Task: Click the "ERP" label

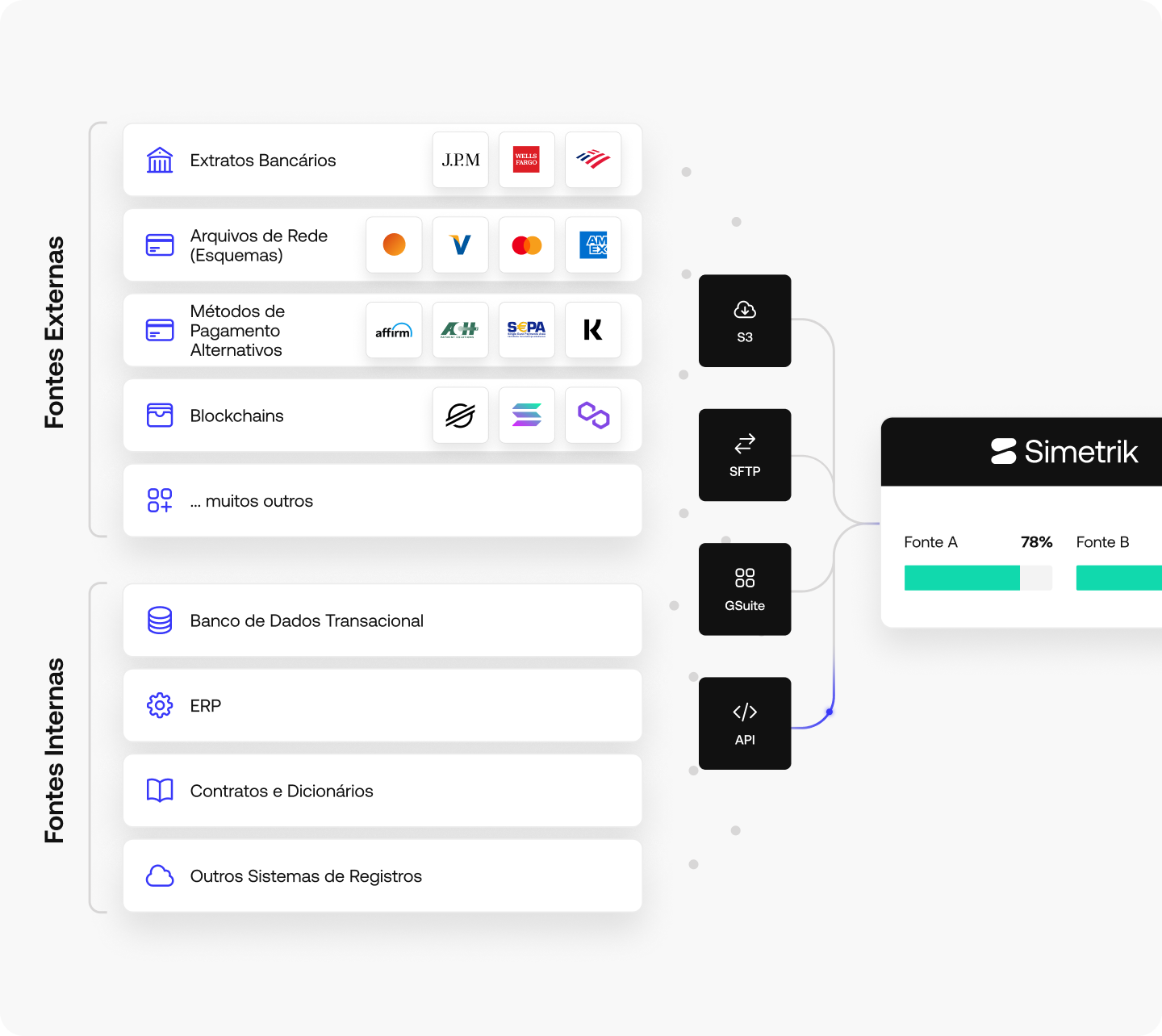Action: [x=206, y=706]
